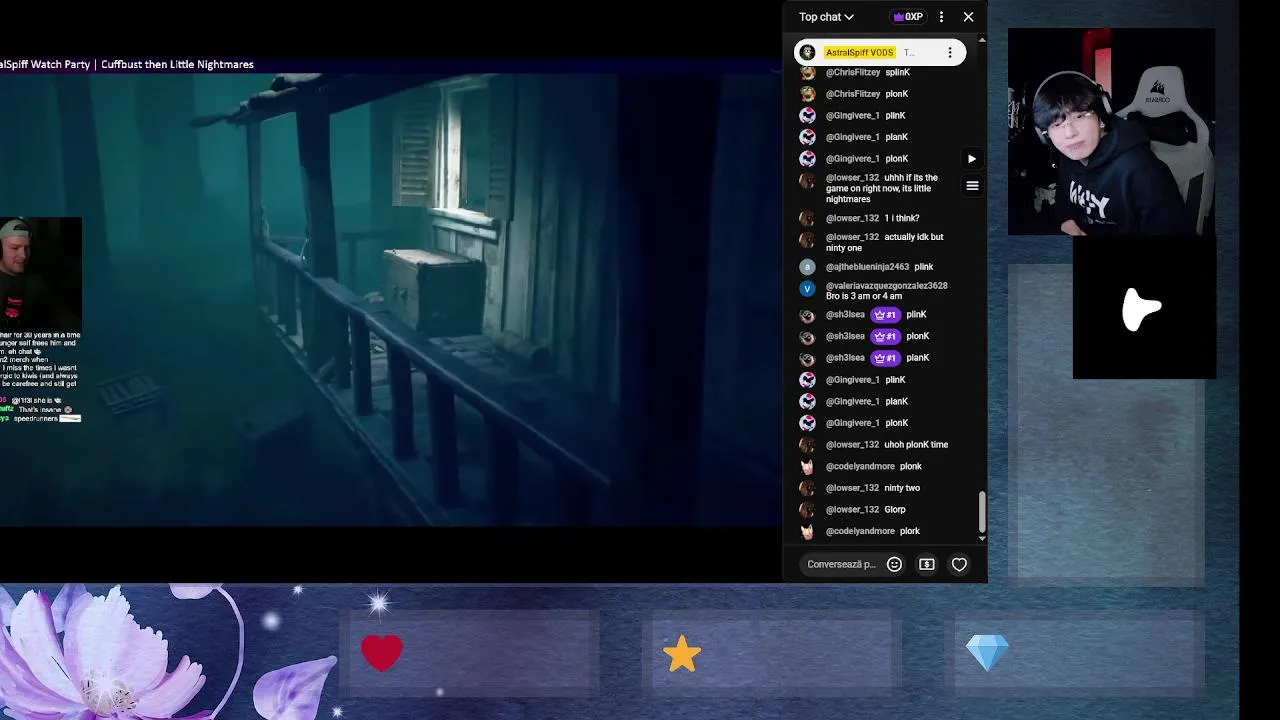This screenshot has height=720, width=1280.
Task: Open the Super Chat dollar icon
Action: 927,565
